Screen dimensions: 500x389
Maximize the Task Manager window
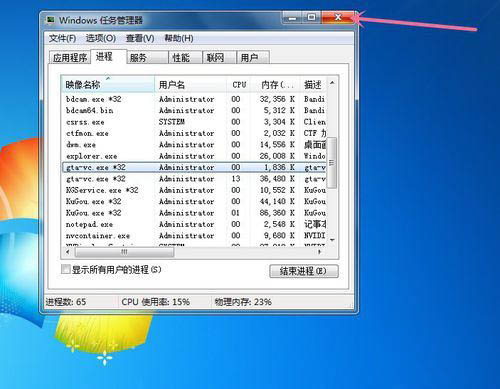coord(312,17)
